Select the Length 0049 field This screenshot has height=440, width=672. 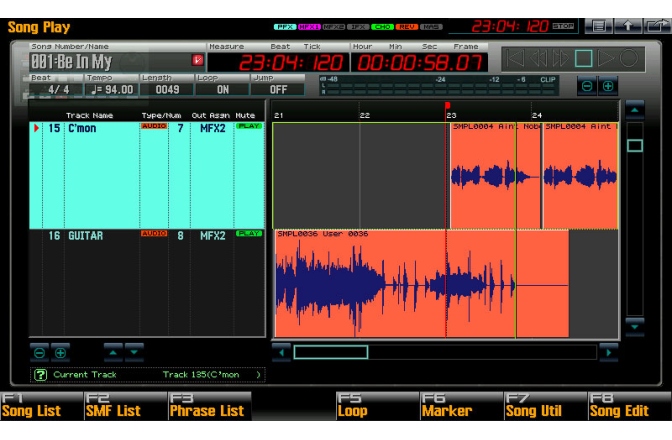click(x=167, y=90)
